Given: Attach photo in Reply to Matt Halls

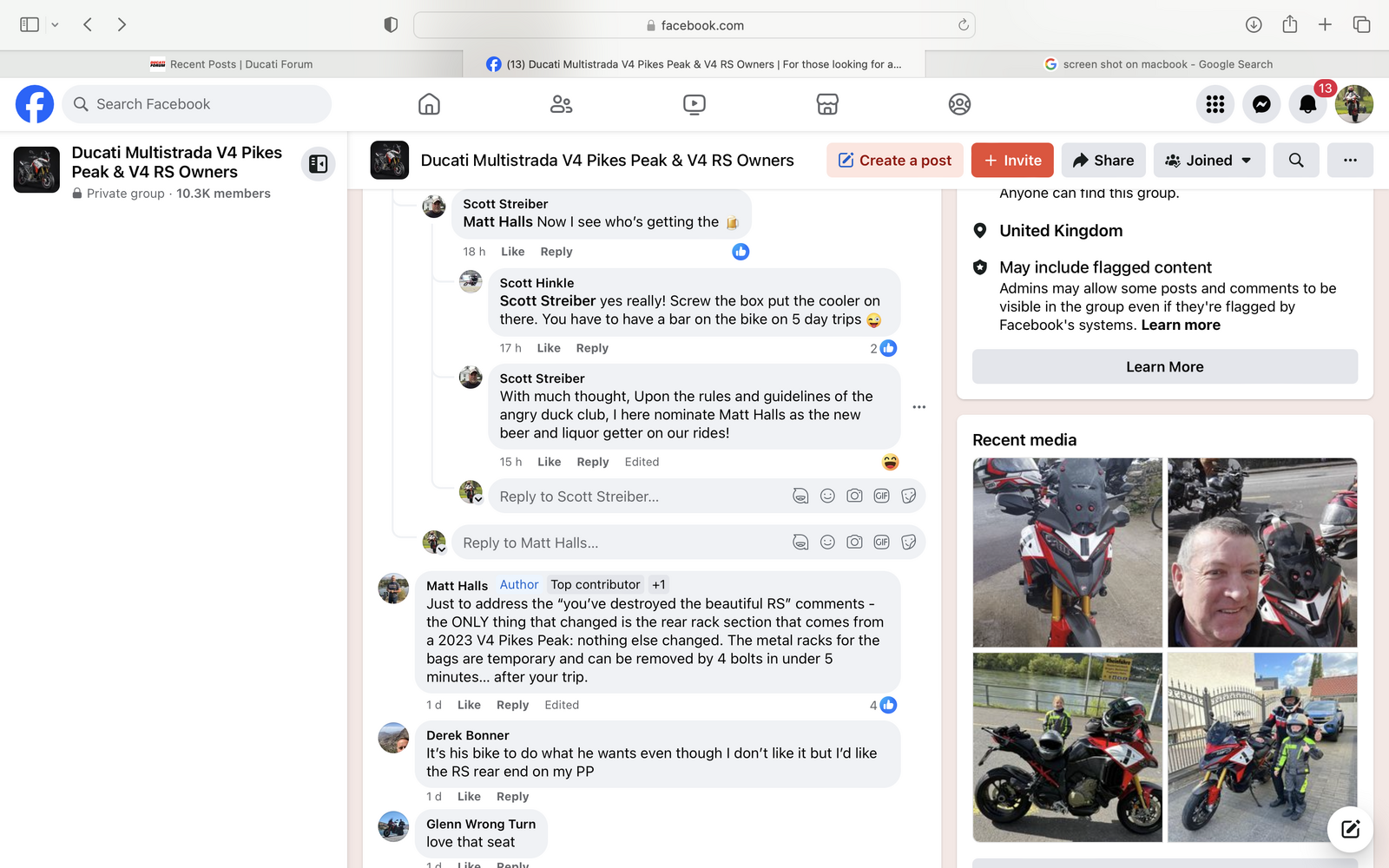Looking at the screenshot, I should pyautogui.click(x=855, y=542).
